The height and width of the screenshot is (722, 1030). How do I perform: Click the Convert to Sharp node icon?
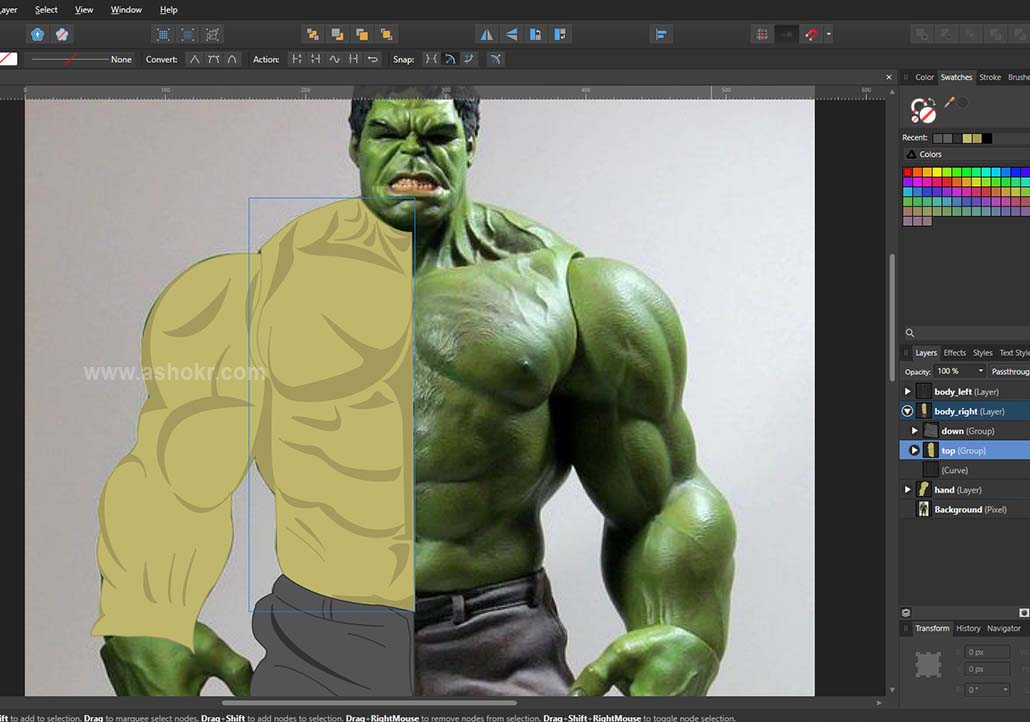pyautogui.click(x=195, y=59)
